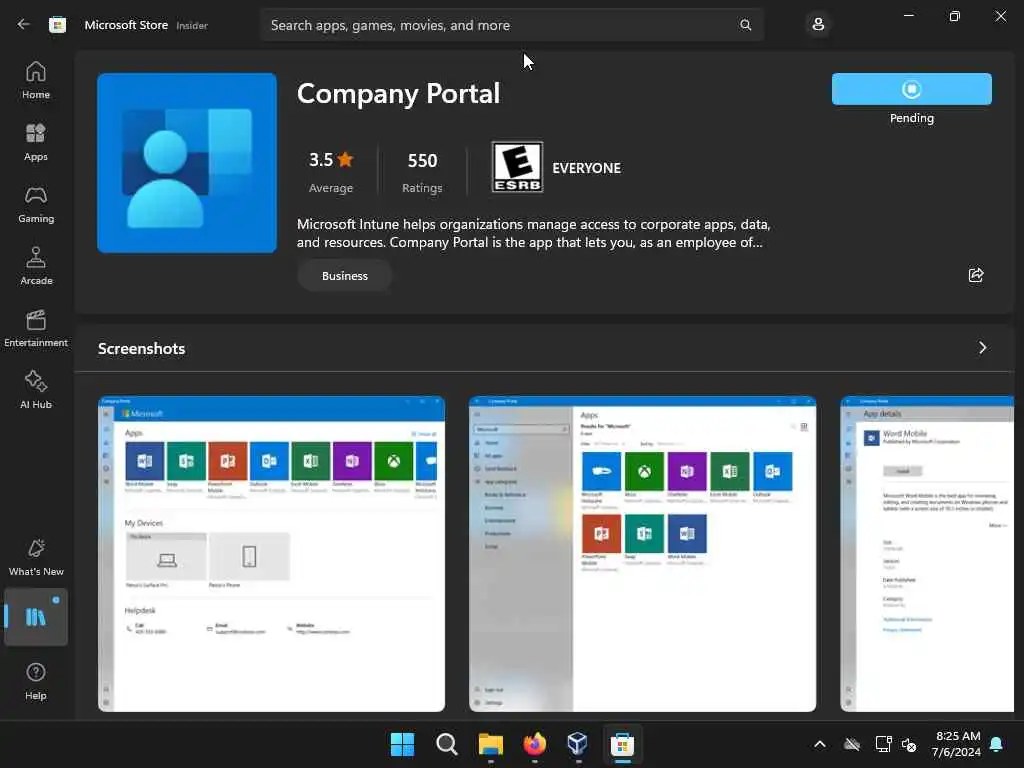Open Windows taskbar search
The width and height of the screenshot is (1024, 768).
pyautogui.click(x=447, y=744)
